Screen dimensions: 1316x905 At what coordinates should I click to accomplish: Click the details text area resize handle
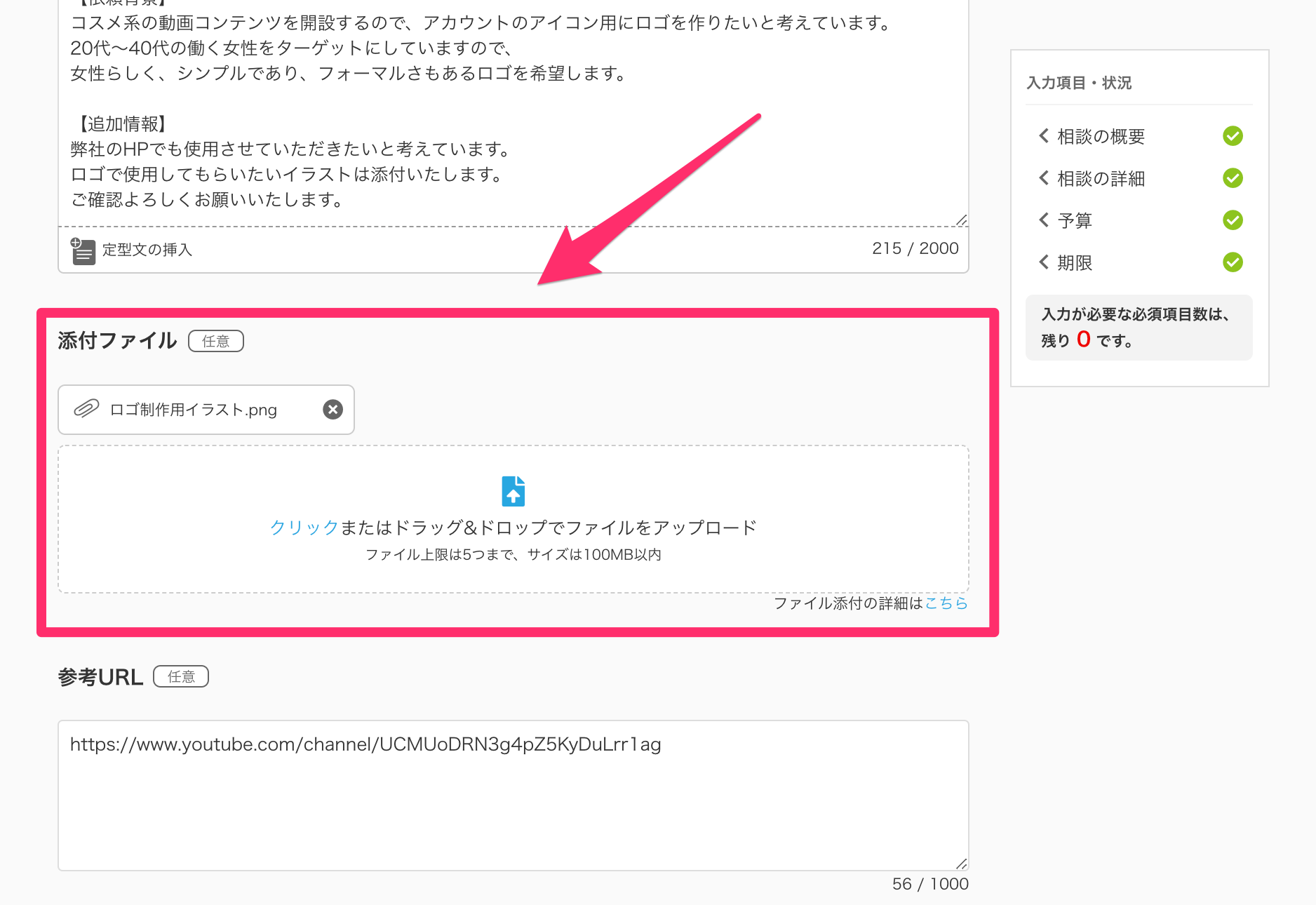click(x=961, y=220)
